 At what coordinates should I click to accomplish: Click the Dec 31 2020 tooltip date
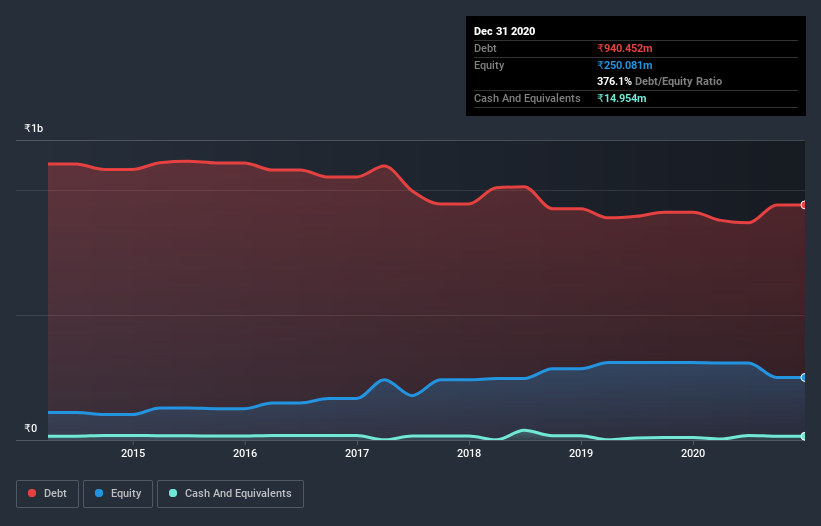click(x=504, y=31)
